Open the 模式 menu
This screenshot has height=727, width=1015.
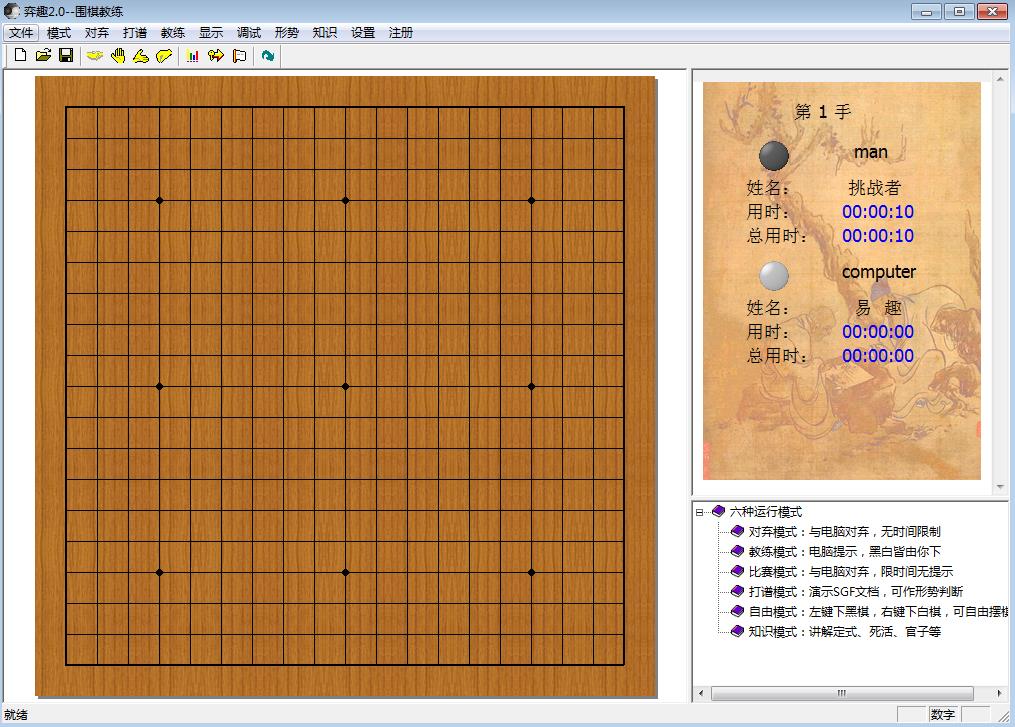[58, 32]
